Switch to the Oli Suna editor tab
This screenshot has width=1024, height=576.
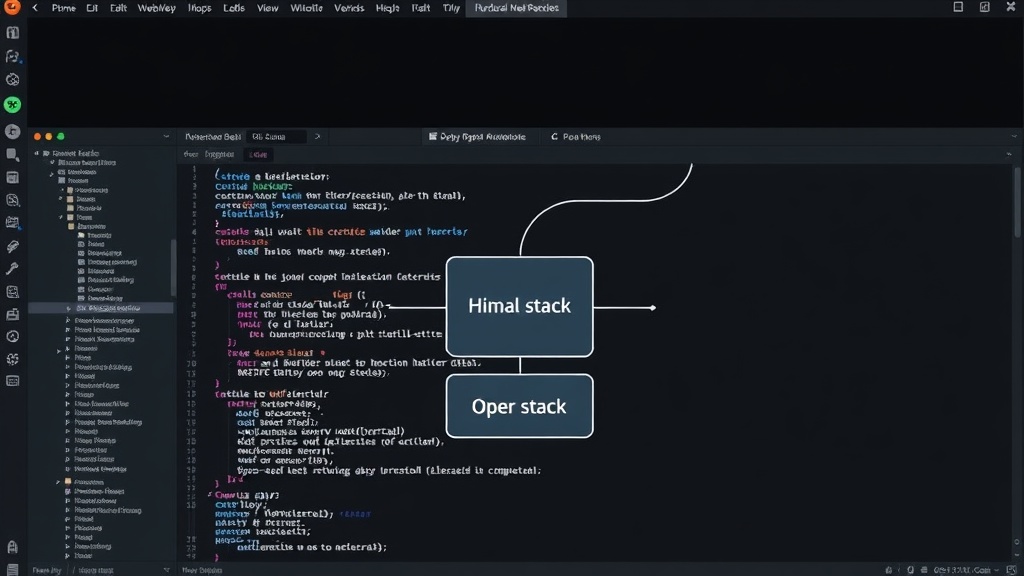point(275,136)
